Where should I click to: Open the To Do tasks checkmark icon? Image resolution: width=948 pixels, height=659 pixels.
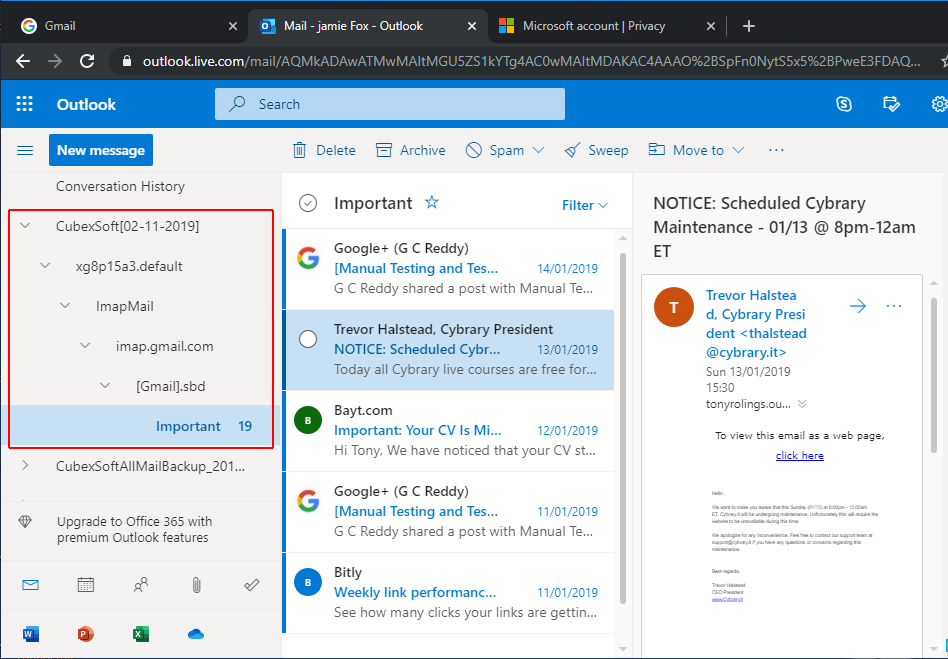252,585
